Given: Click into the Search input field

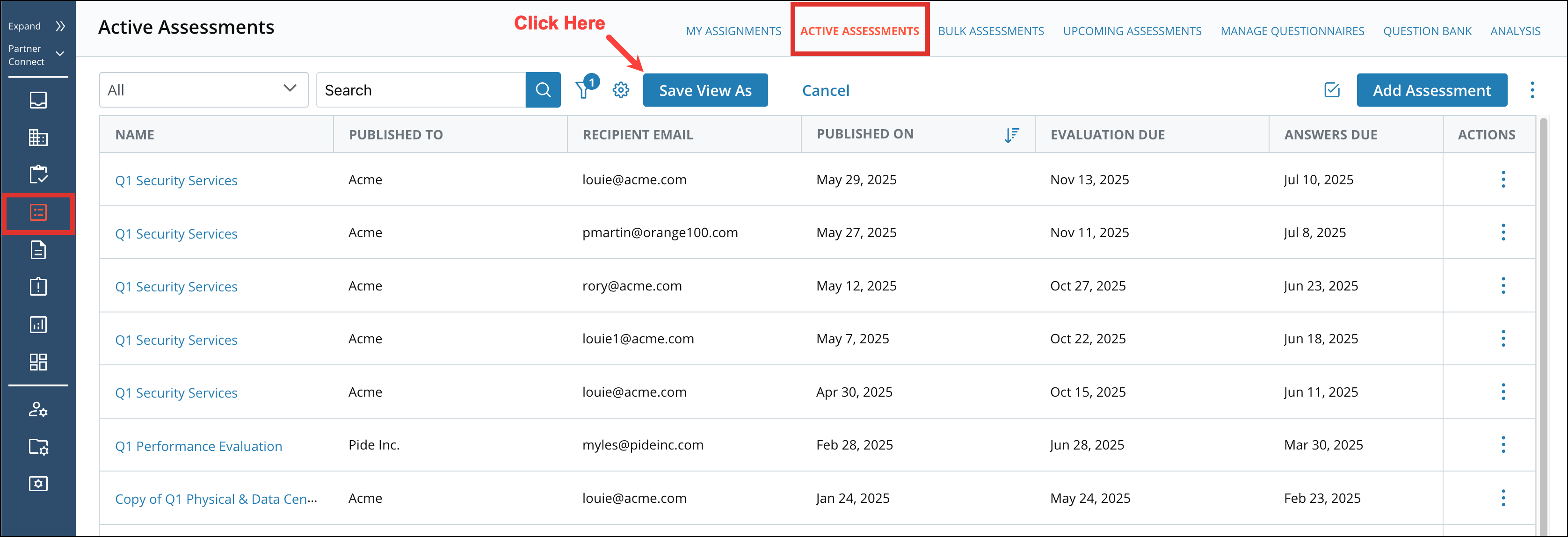Looking at the screenshot, I should coord(420,90).
